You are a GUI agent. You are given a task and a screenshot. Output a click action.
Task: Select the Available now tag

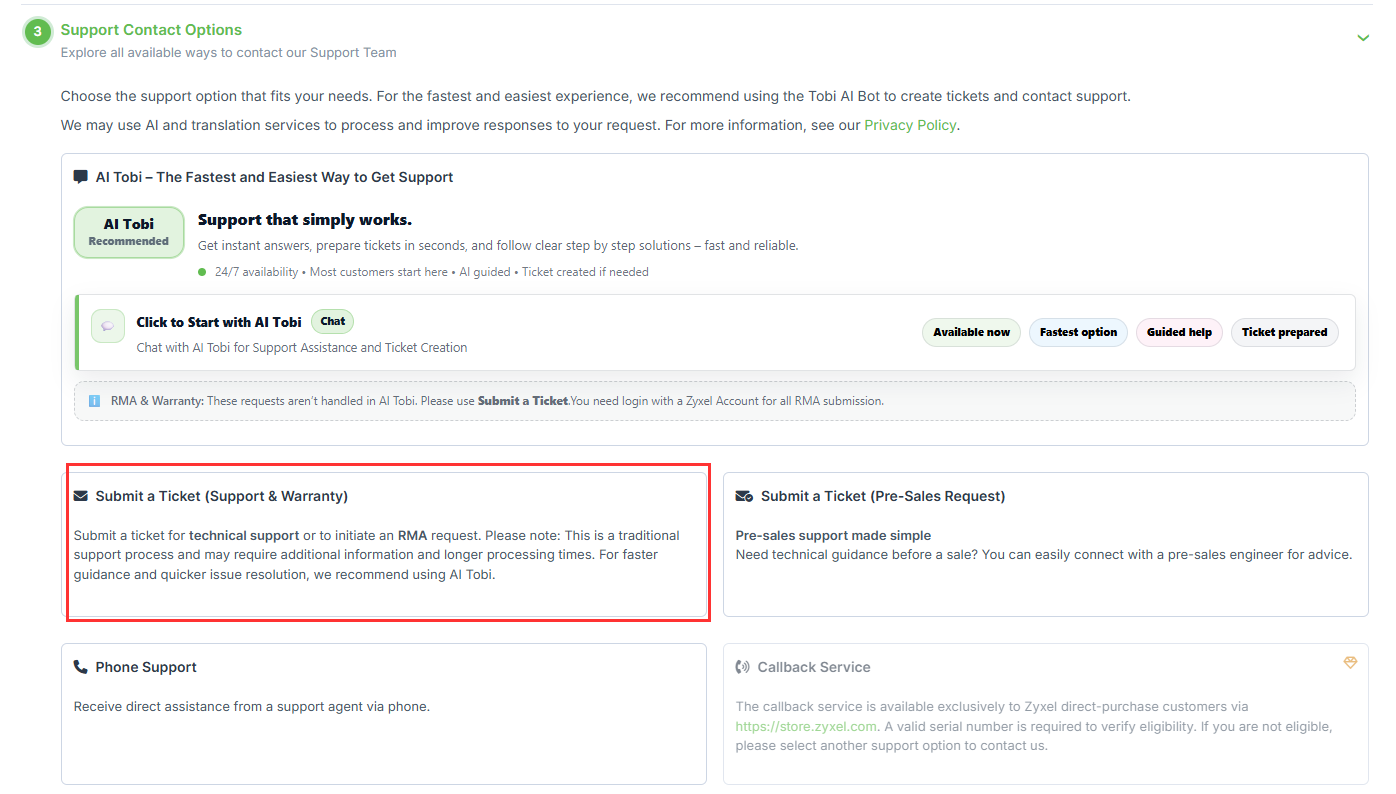[x=971, y=332]
